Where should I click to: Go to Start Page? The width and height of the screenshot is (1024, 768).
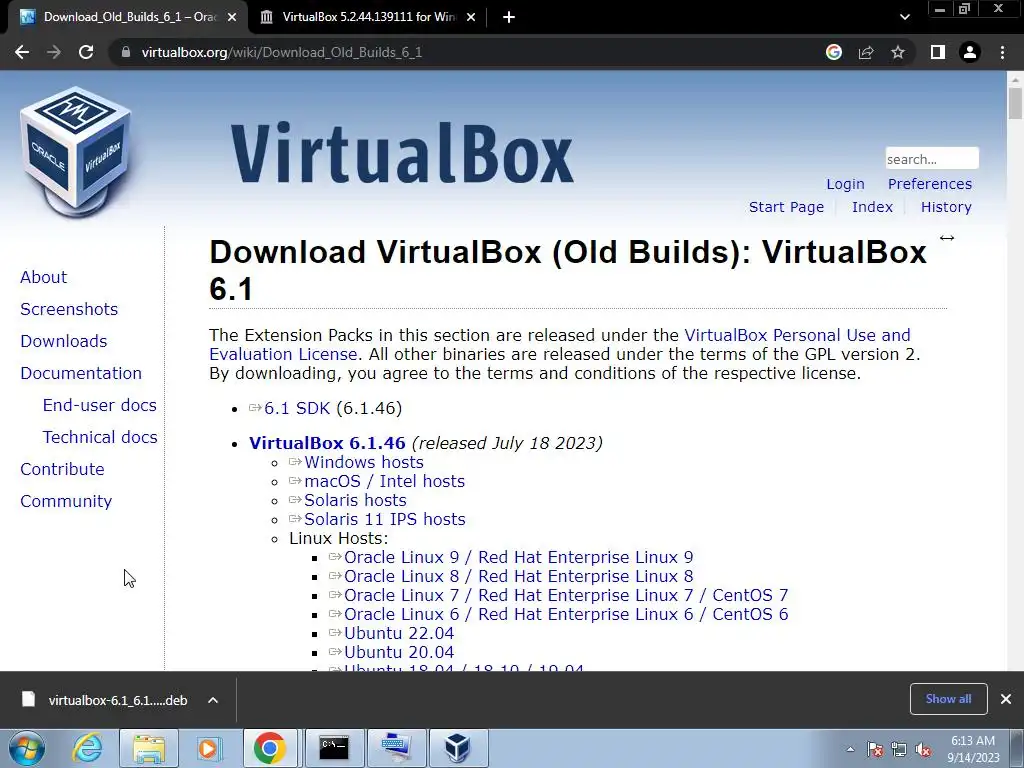pyautogui.click(x=786, y=207)
